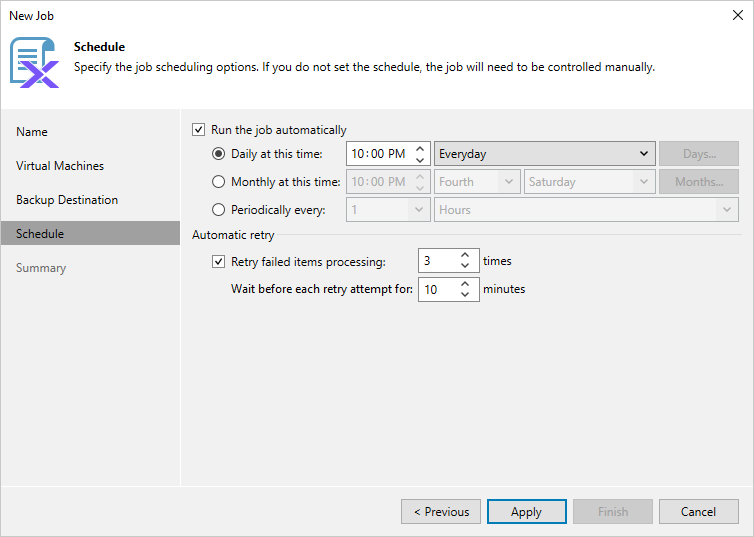Image resolution: width=754 pixels, height=537 pixels.
Task: Select Daily at this time radio
Action: [x=219, y=154]
